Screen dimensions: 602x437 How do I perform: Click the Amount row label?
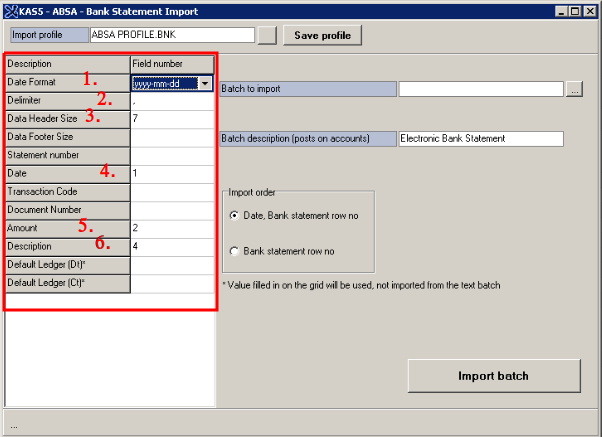(x=68, y=229)
